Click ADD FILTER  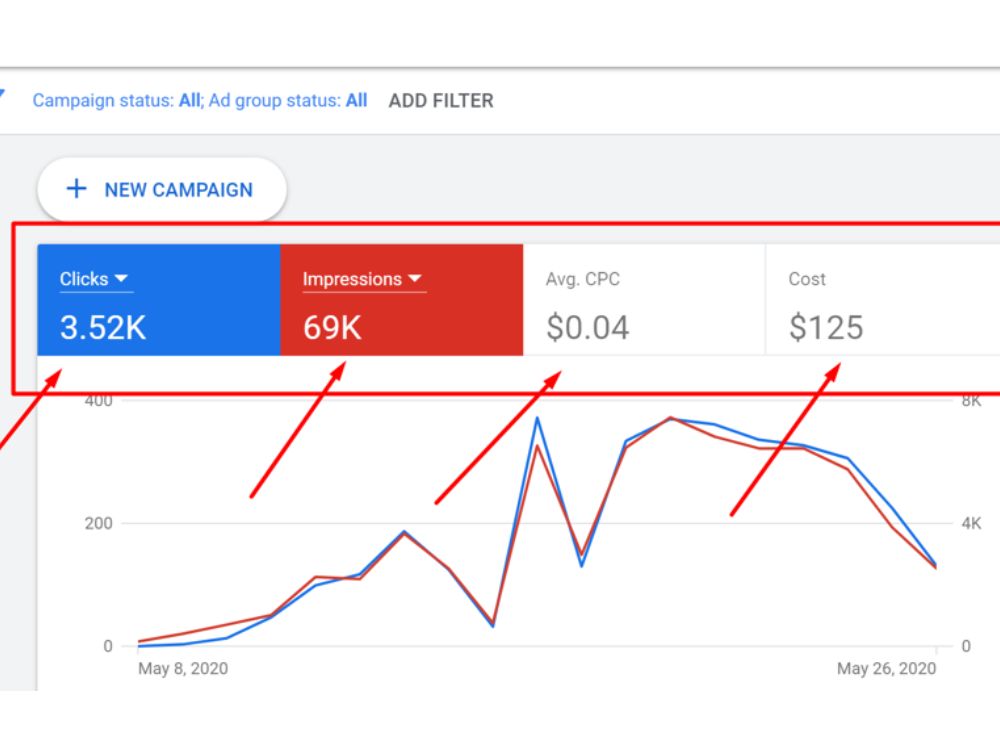441,101
